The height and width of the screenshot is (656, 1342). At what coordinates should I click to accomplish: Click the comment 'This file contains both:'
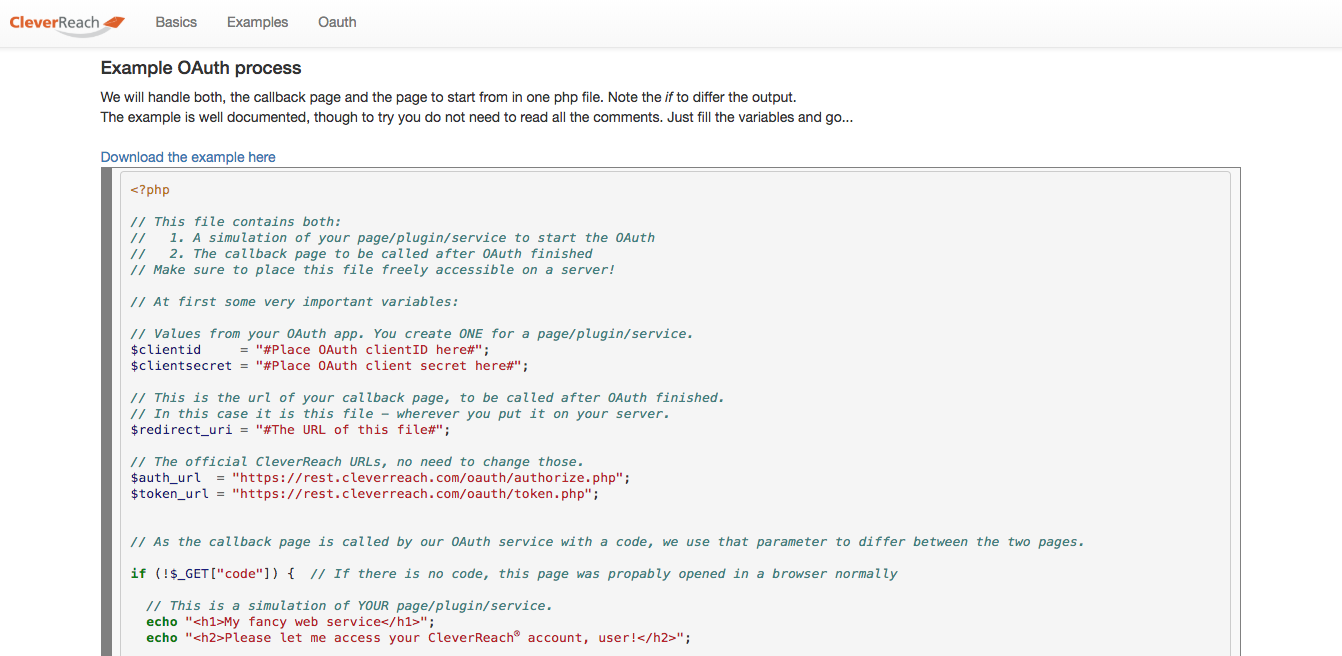(236, 221)
